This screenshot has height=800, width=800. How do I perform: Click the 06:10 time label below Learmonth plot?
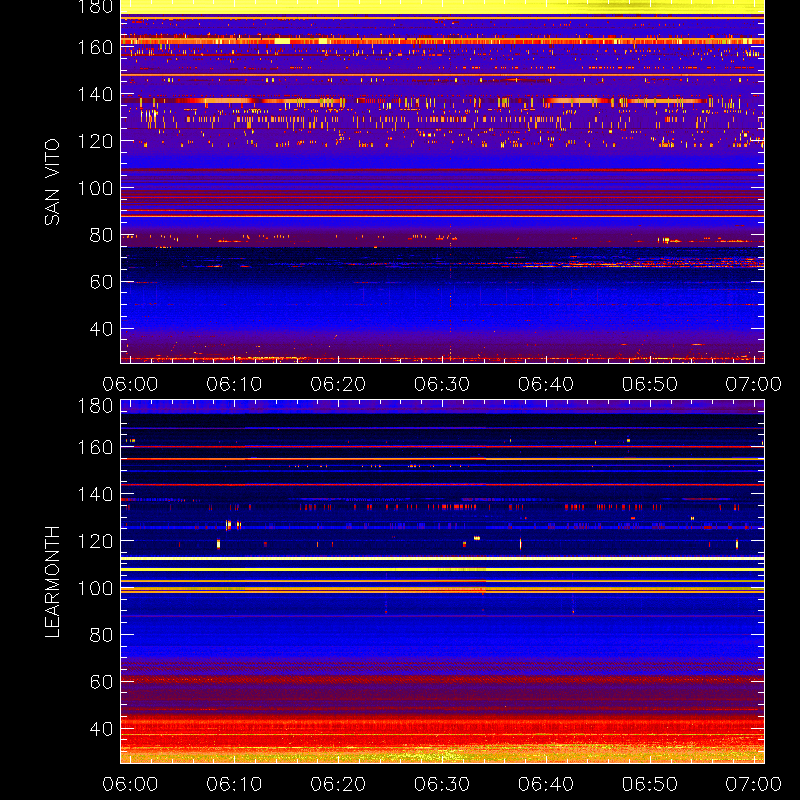[x=234, y=784]
